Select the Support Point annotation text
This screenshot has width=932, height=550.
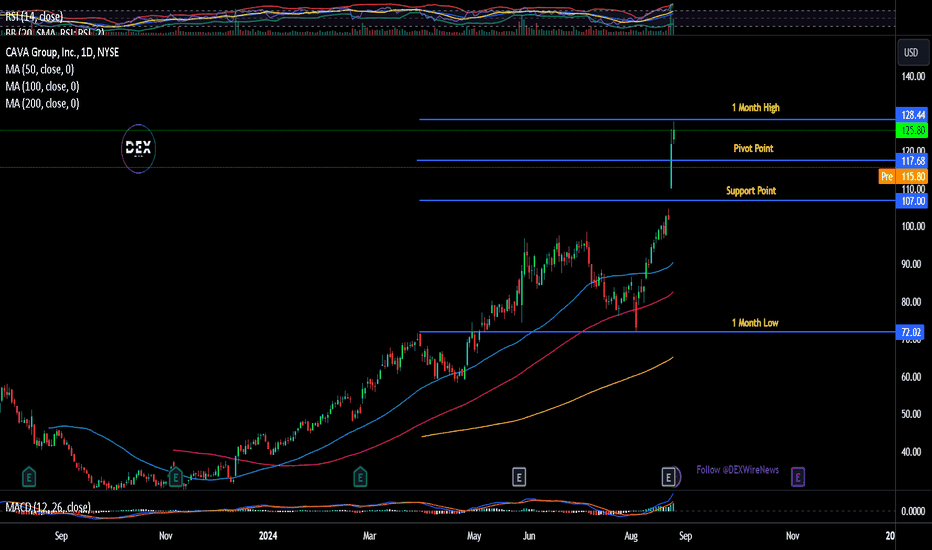point(751,191)
